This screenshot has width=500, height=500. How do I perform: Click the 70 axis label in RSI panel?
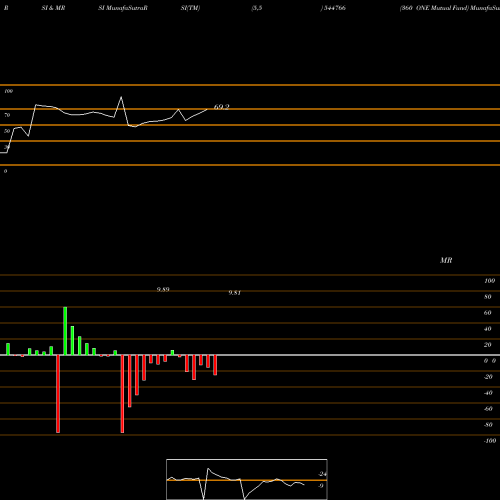pos(7,115)
